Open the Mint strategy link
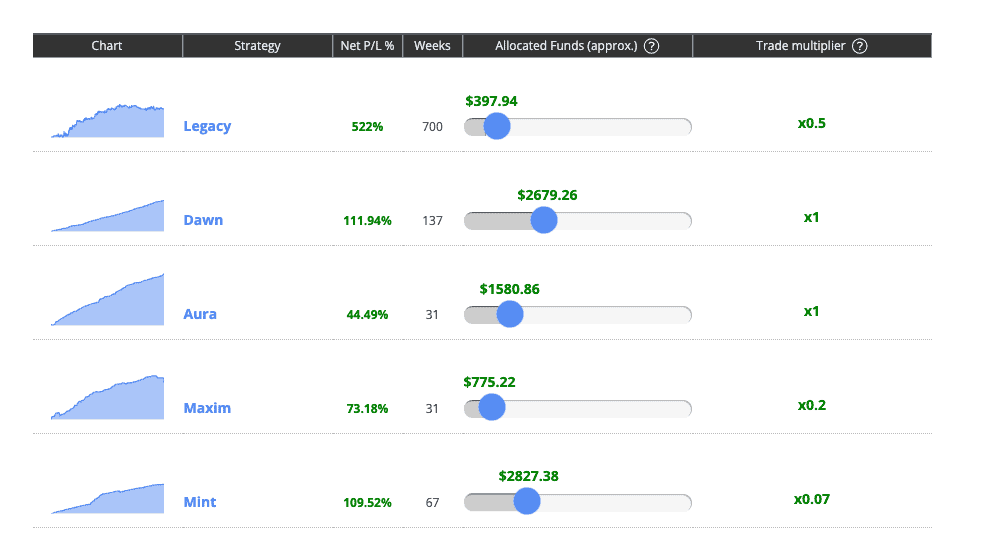Image resolution: width=982 pixels, height=541 pixels. (200, 502)
